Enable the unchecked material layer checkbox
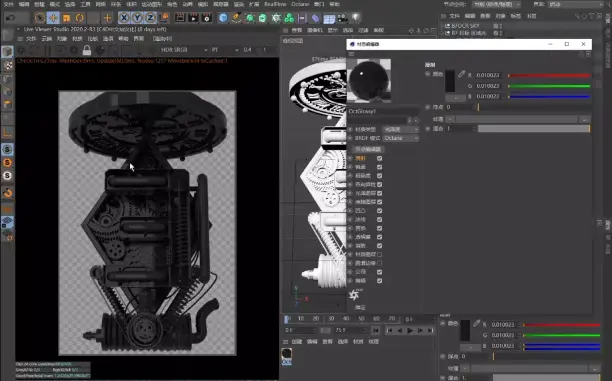The image size is (612, 381). pos(379,255)
